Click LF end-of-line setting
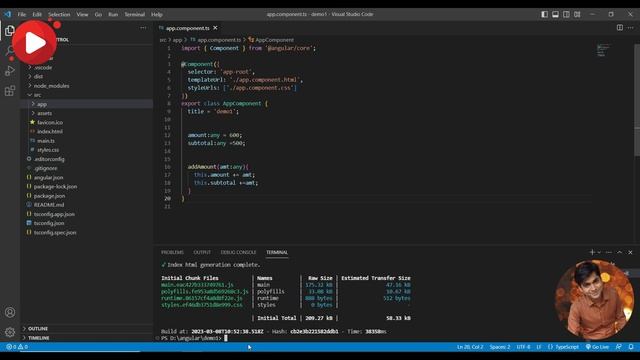 539,347
